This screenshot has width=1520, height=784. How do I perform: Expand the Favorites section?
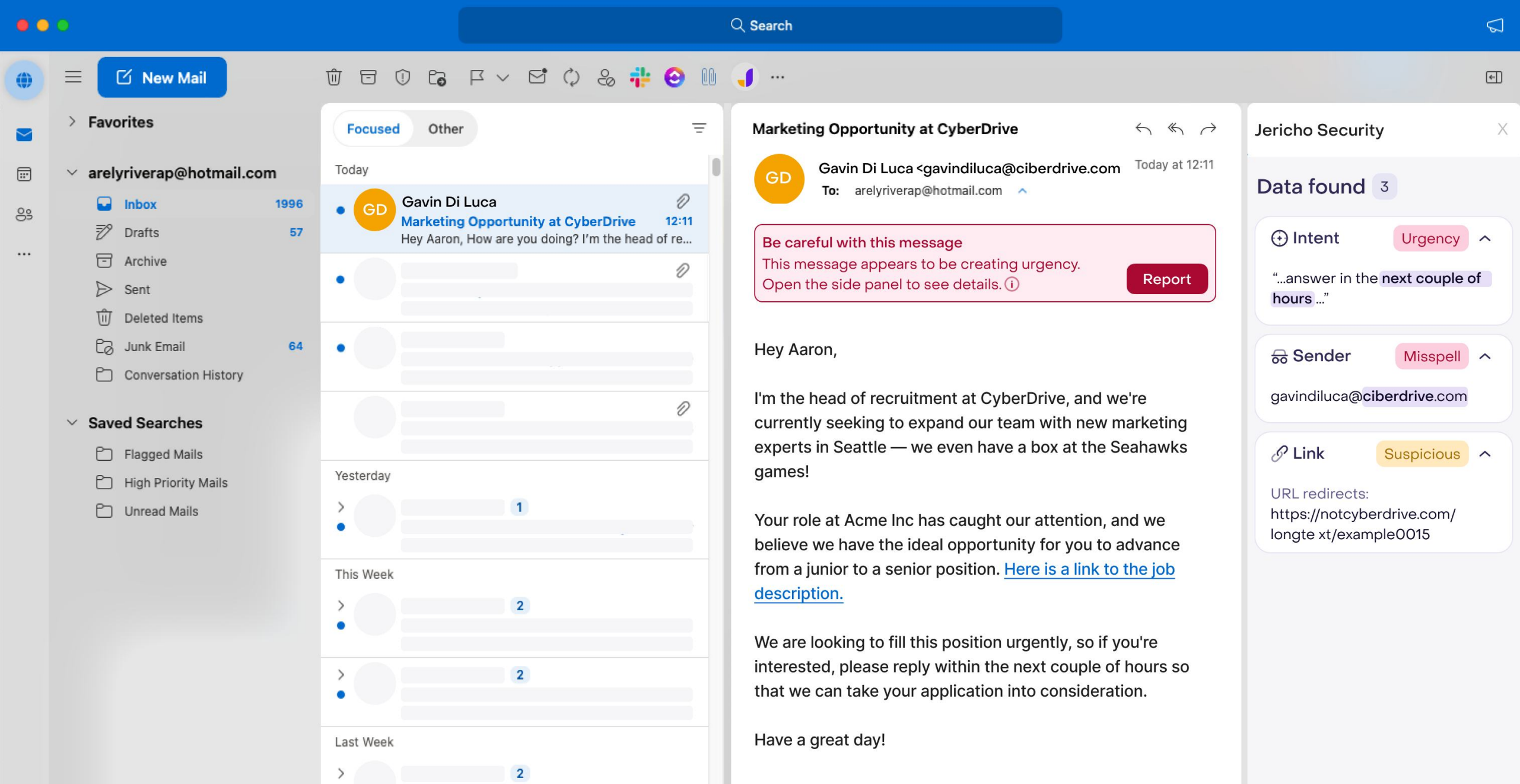pyautogui.click(x=72, y=122)
